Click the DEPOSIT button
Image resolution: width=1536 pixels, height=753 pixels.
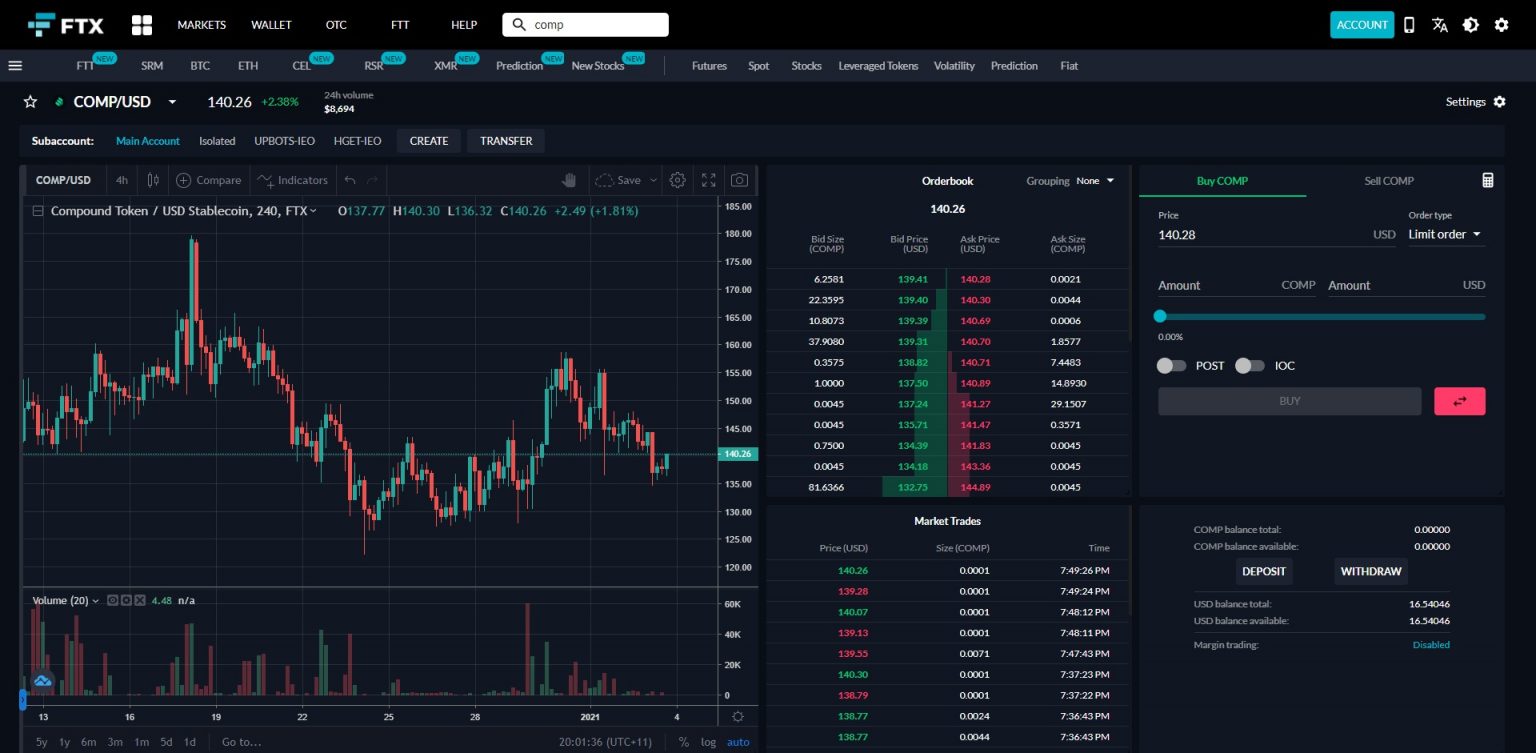click(1264, 571)
